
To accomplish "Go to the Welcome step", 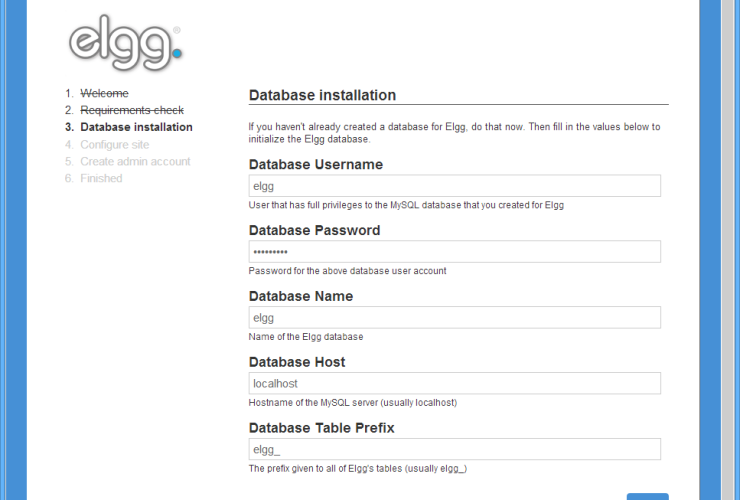I will pyautogui.click(x=104, y=93).
